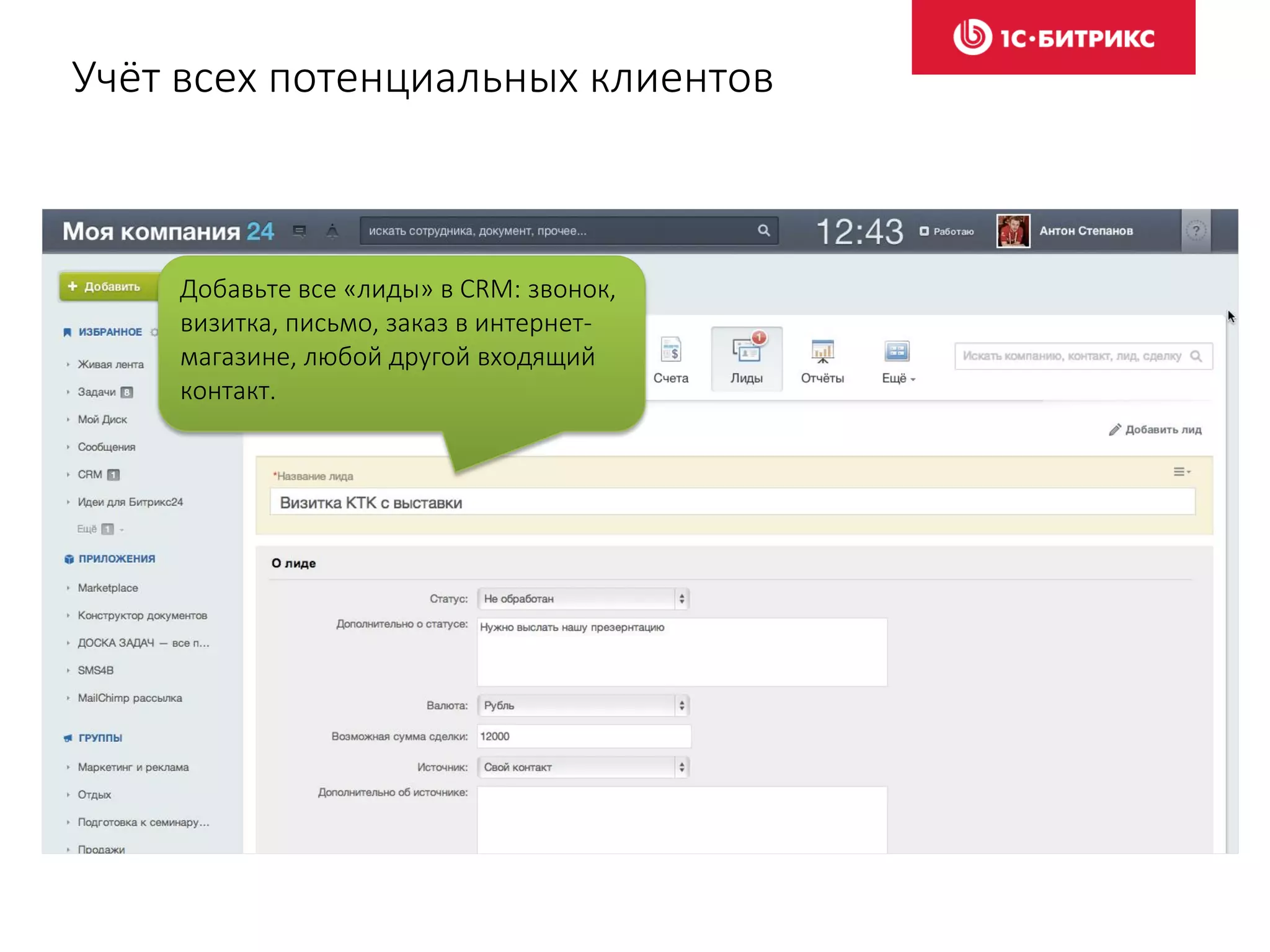Open Мой Диск in sidebar
1270x952 pixels.
click(102, 420)
